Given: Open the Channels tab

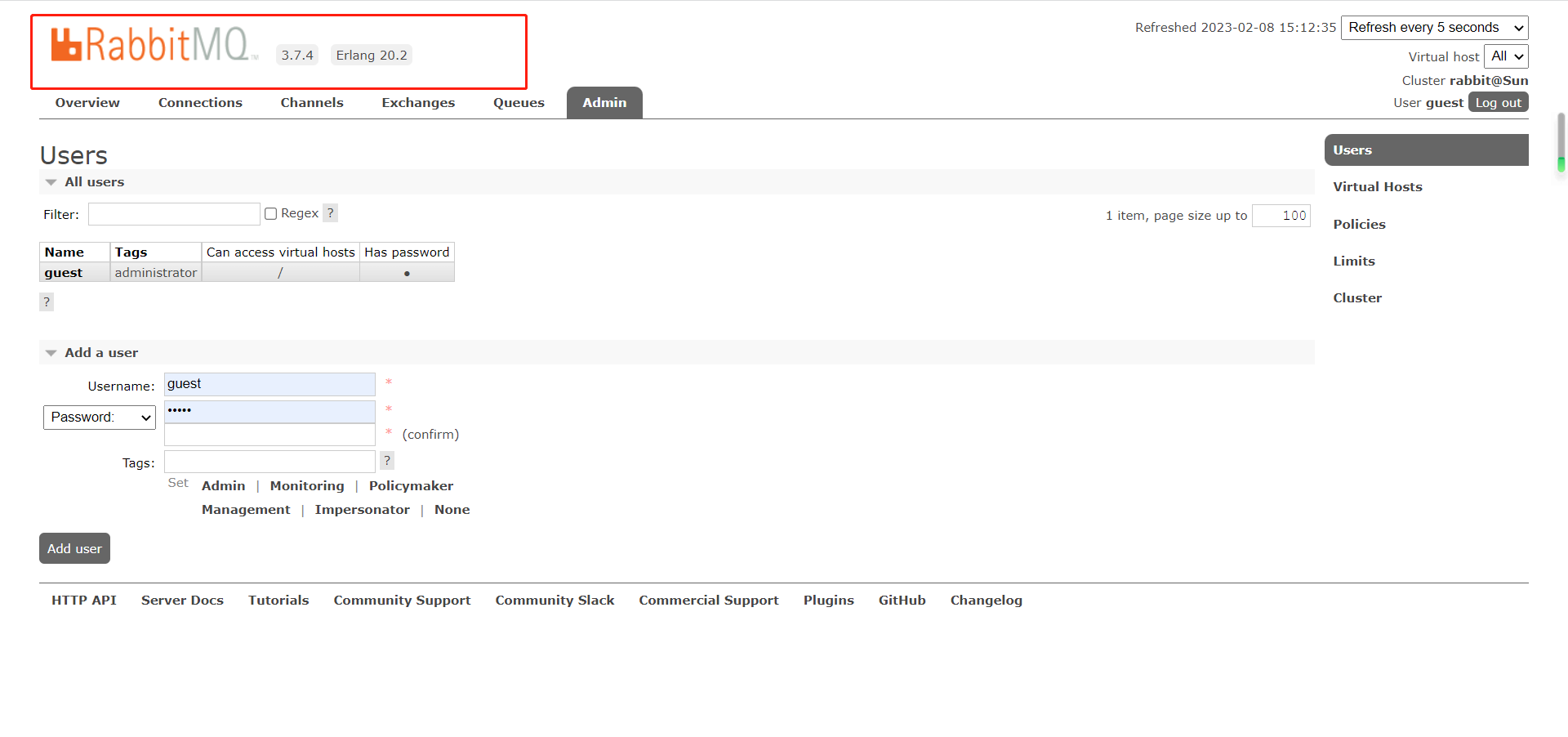Looking at the screenshot, I should (x=312, y=103).
